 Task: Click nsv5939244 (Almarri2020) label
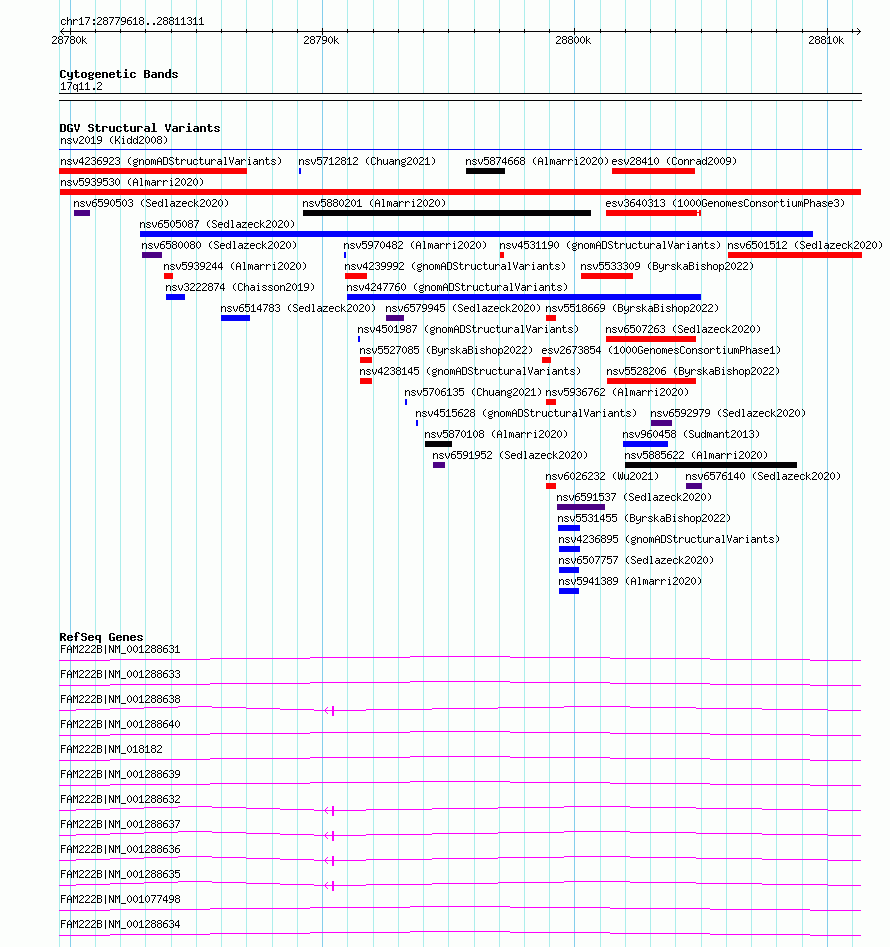click(x=235, y=266)
